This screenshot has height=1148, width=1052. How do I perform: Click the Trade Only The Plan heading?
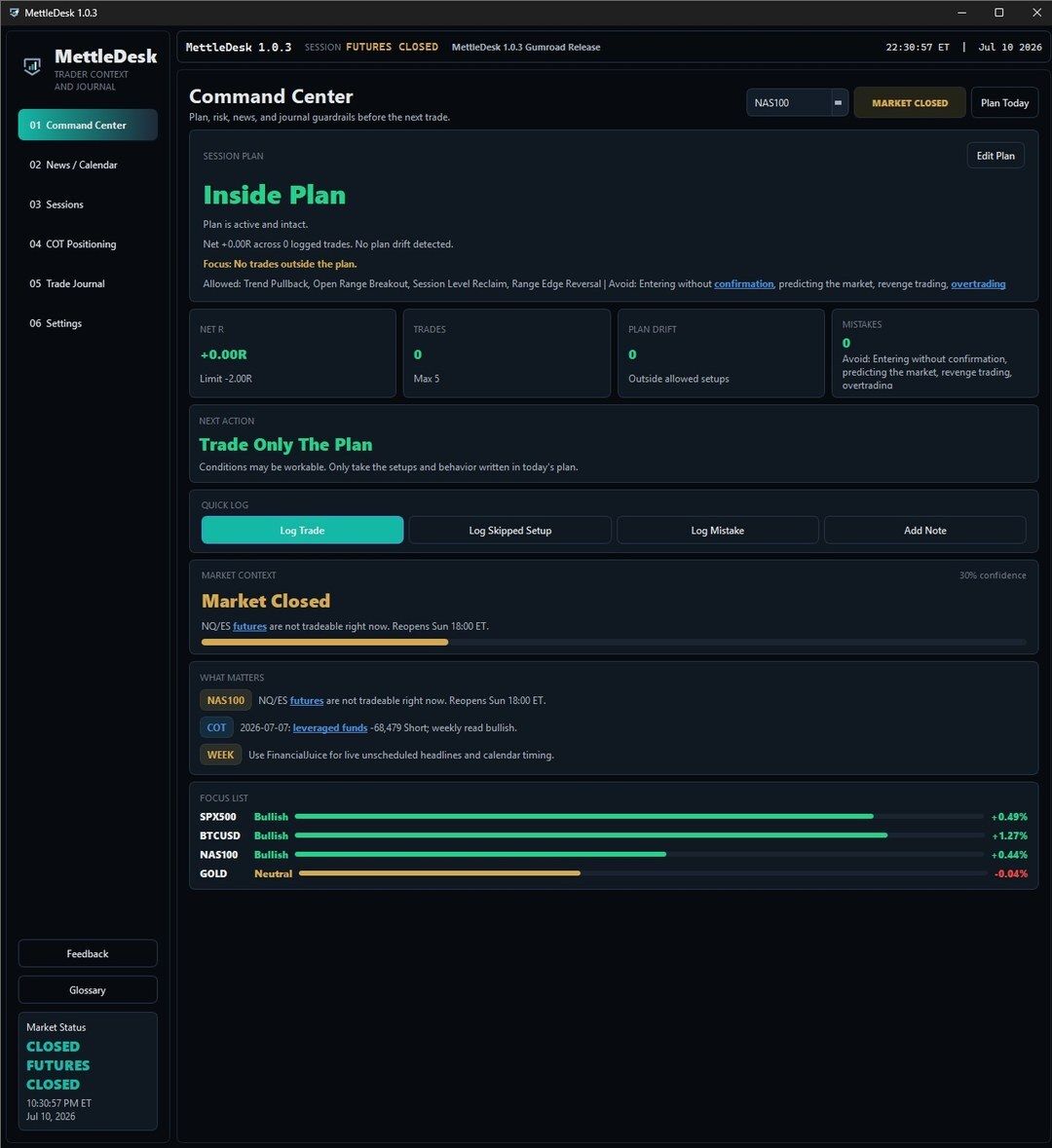click(x=285, y=444)
